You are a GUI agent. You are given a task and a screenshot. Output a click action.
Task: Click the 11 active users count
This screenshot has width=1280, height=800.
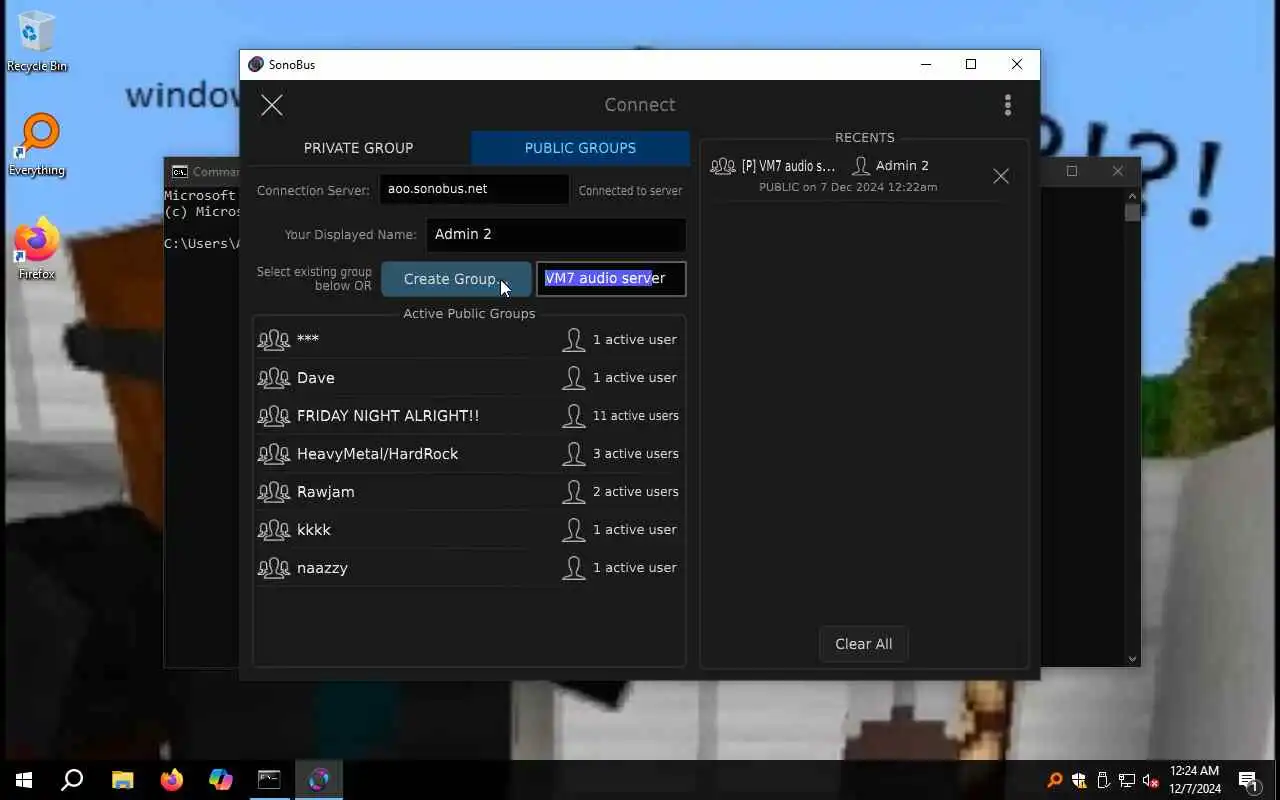[635, 416]
